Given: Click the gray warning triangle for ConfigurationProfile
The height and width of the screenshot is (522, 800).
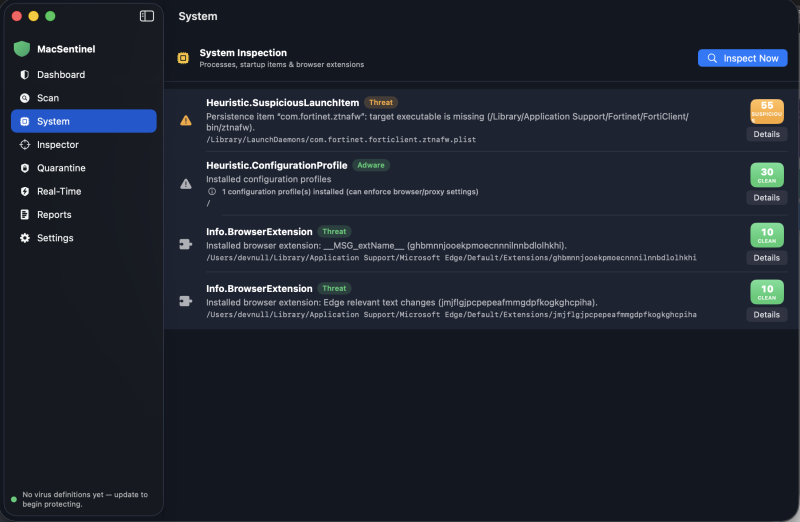Looking at the screenshot, I should click(186, 184).
